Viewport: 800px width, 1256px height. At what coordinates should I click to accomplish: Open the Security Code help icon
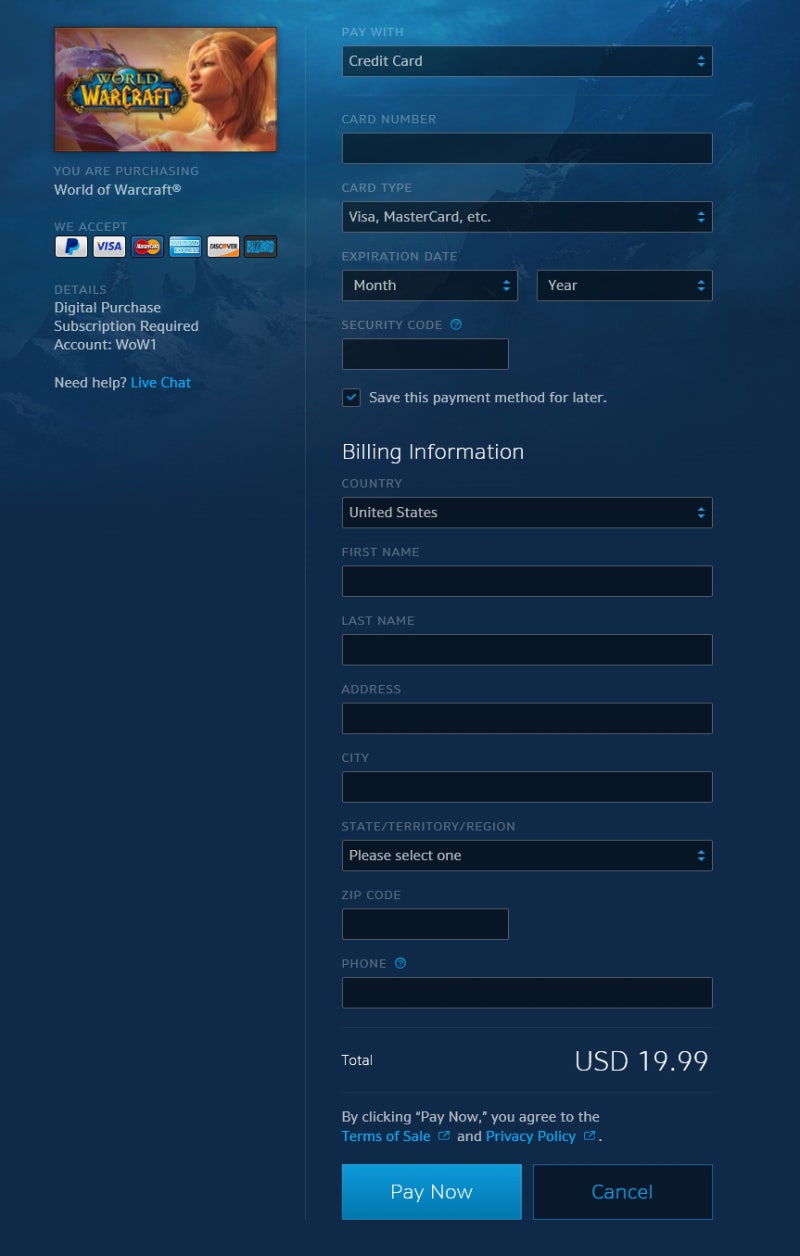pos(456,325)
